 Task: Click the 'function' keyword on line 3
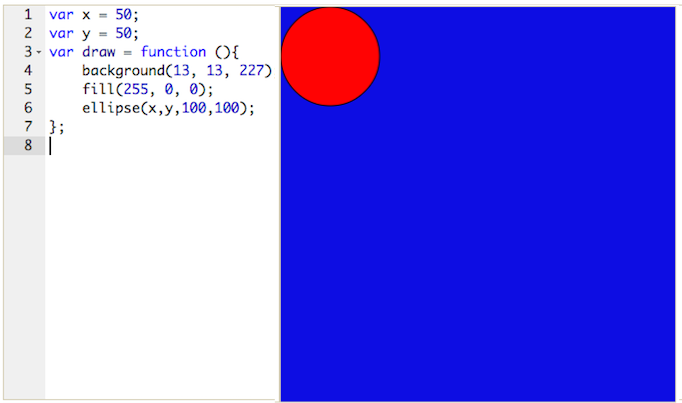coord(173,52)
